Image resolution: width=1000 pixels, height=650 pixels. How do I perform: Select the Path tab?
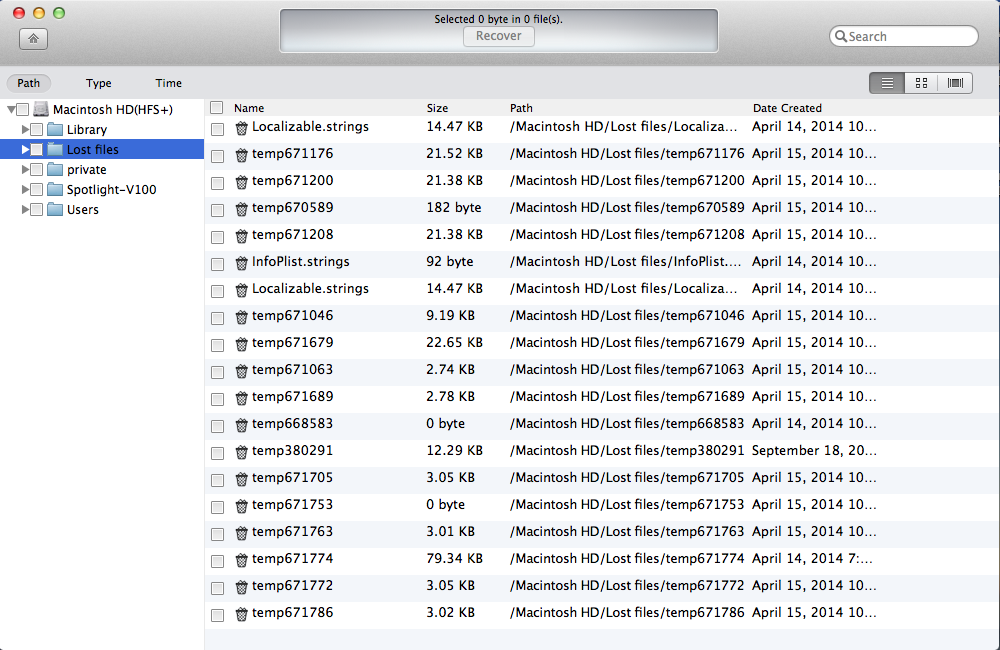pyautogui.click(x=29, y=83)
